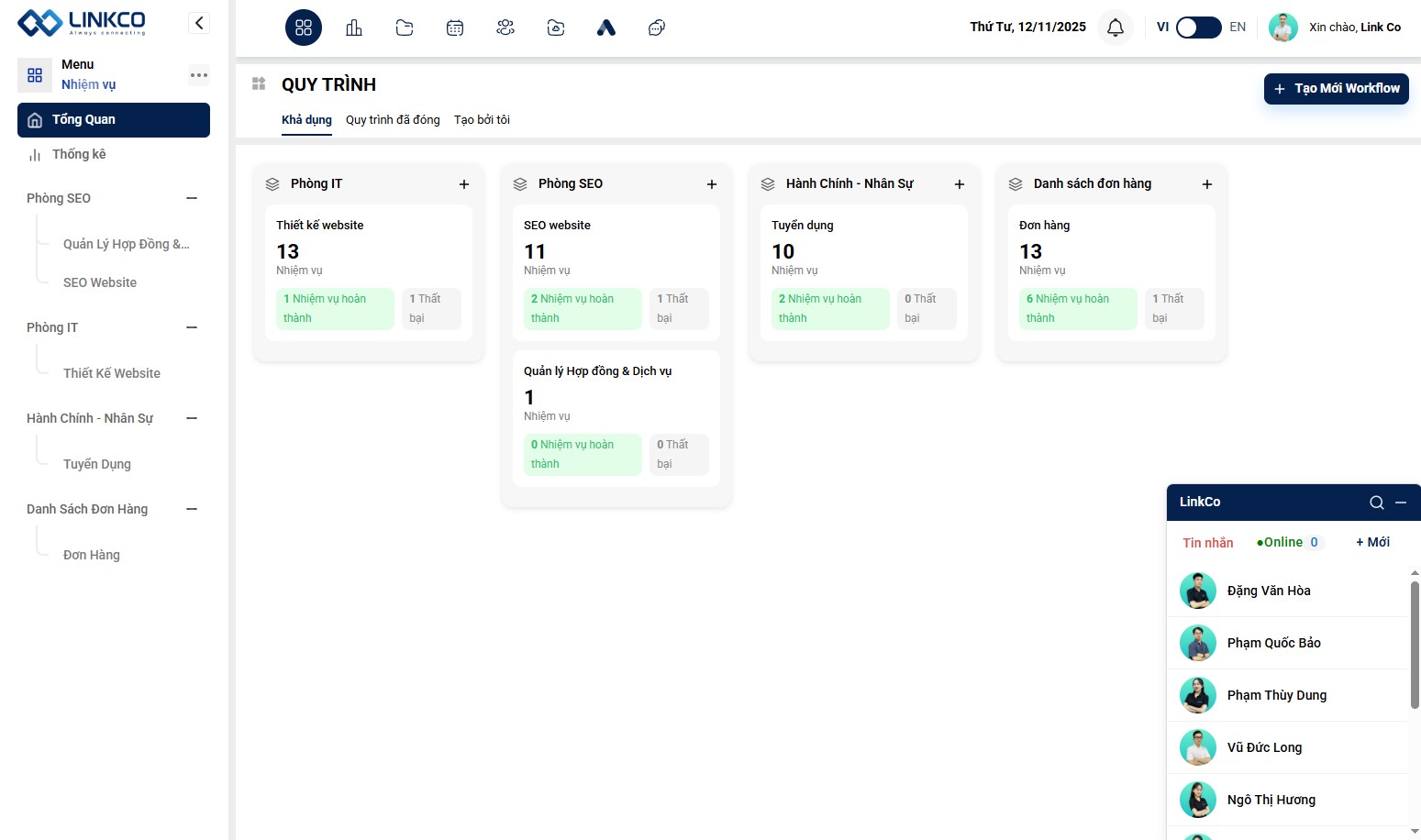The height and width of the screenshot is (840, 1421).
Task: Collapse the Hành Chính - Nhân Sự sidebar group
Action: pyautogui.click(x=192, y=418)
